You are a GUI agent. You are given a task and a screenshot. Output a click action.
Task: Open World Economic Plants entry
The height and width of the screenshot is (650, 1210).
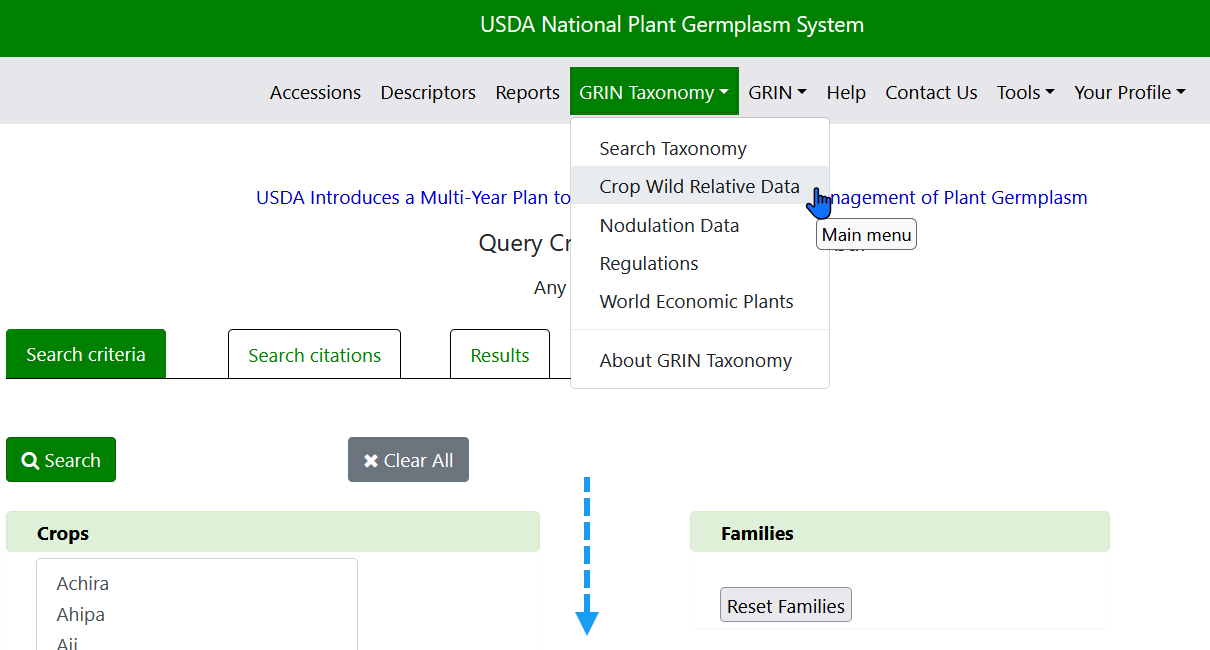[700, 301]
